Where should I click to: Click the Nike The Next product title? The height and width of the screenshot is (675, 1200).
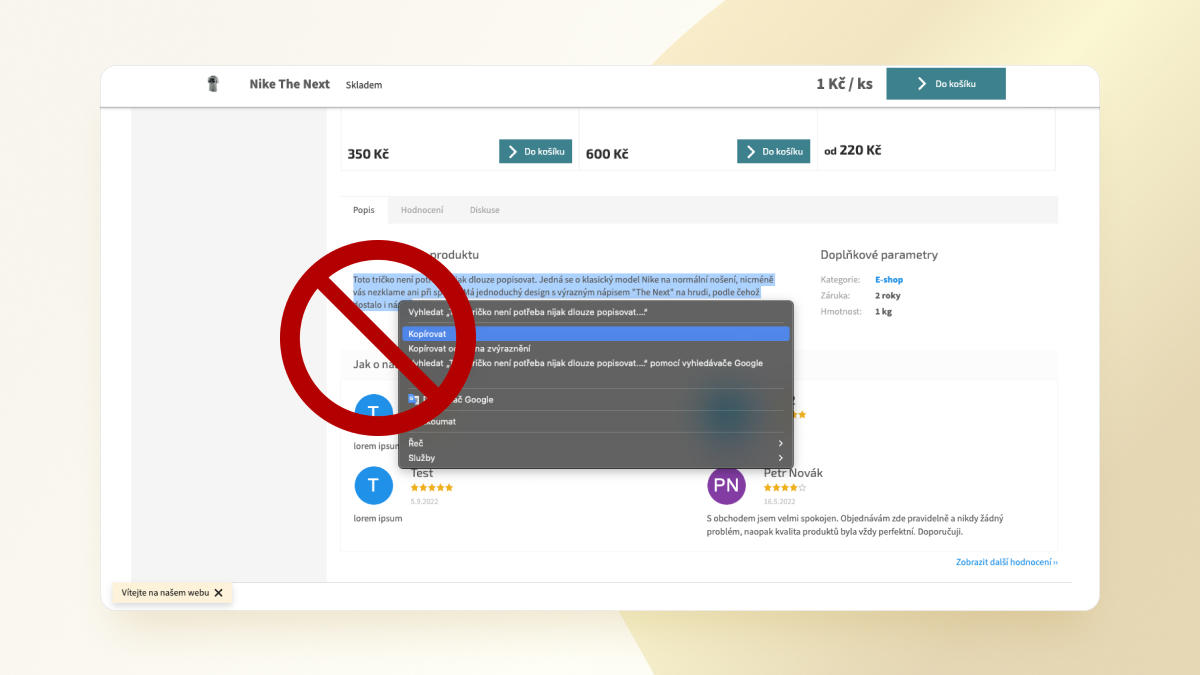pos(290,84)
